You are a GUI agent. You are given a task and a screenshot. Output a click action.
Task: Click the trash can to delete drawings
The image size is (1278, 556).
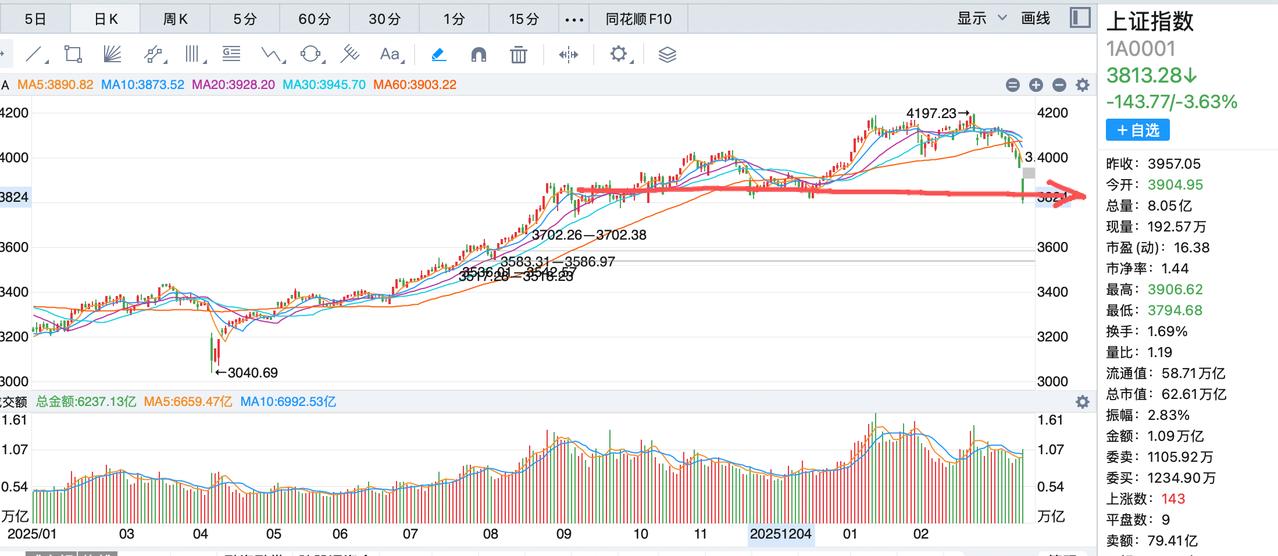[x=518, y=54]
